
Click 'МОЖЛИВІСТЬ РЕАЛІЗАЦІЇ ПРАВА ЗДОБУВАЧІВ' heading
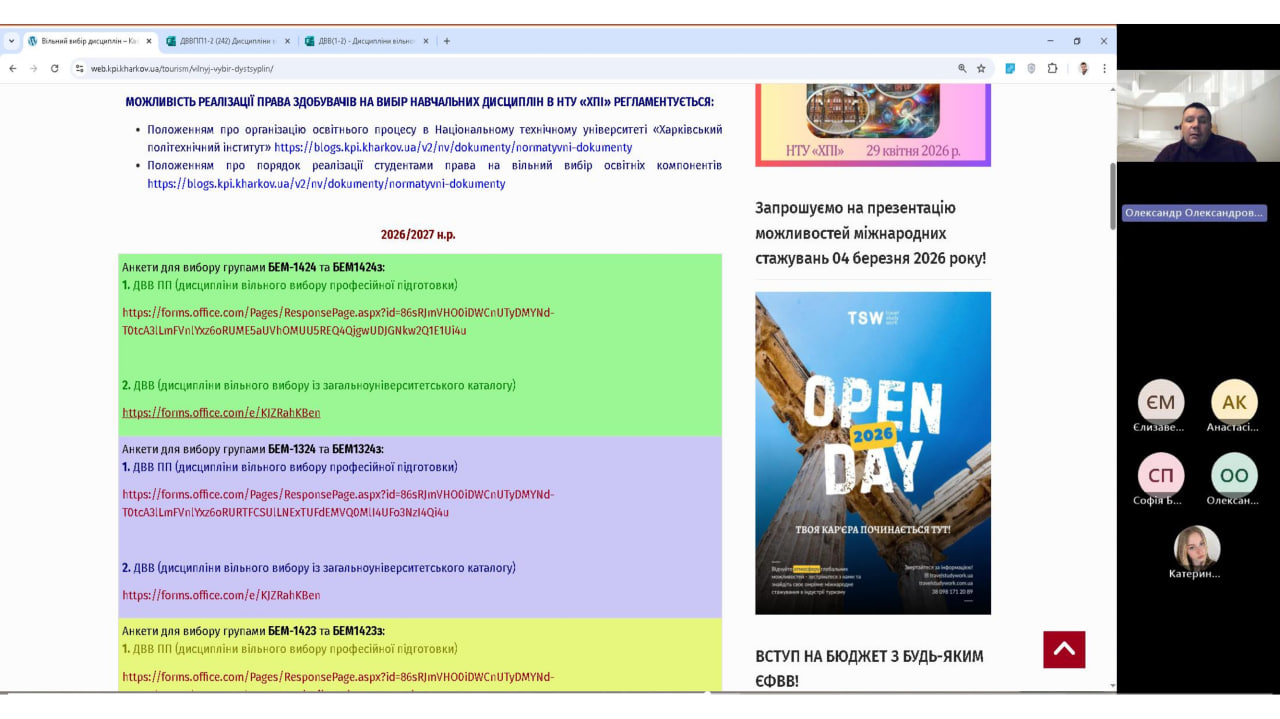pyautogui.click(x=419, y=102)
